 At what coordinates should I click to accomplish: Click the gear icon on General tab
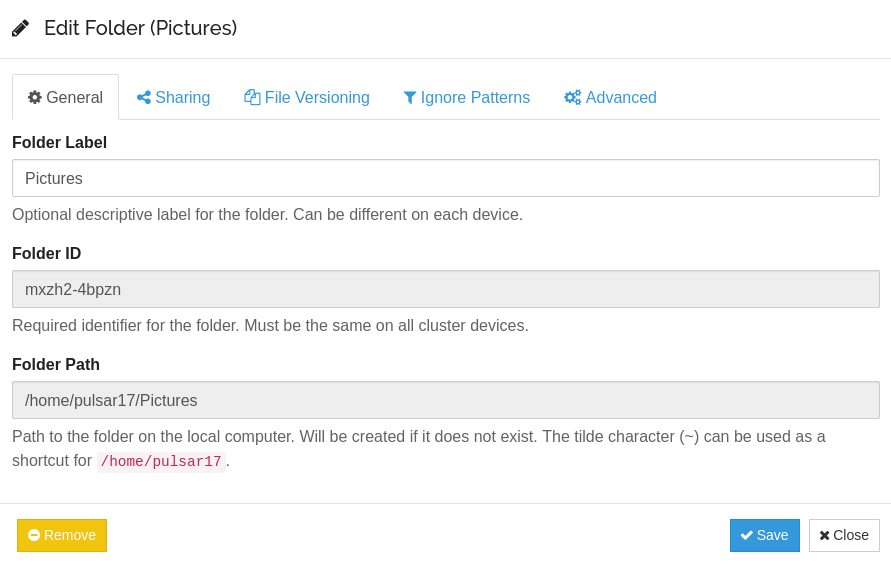(35, 97)
